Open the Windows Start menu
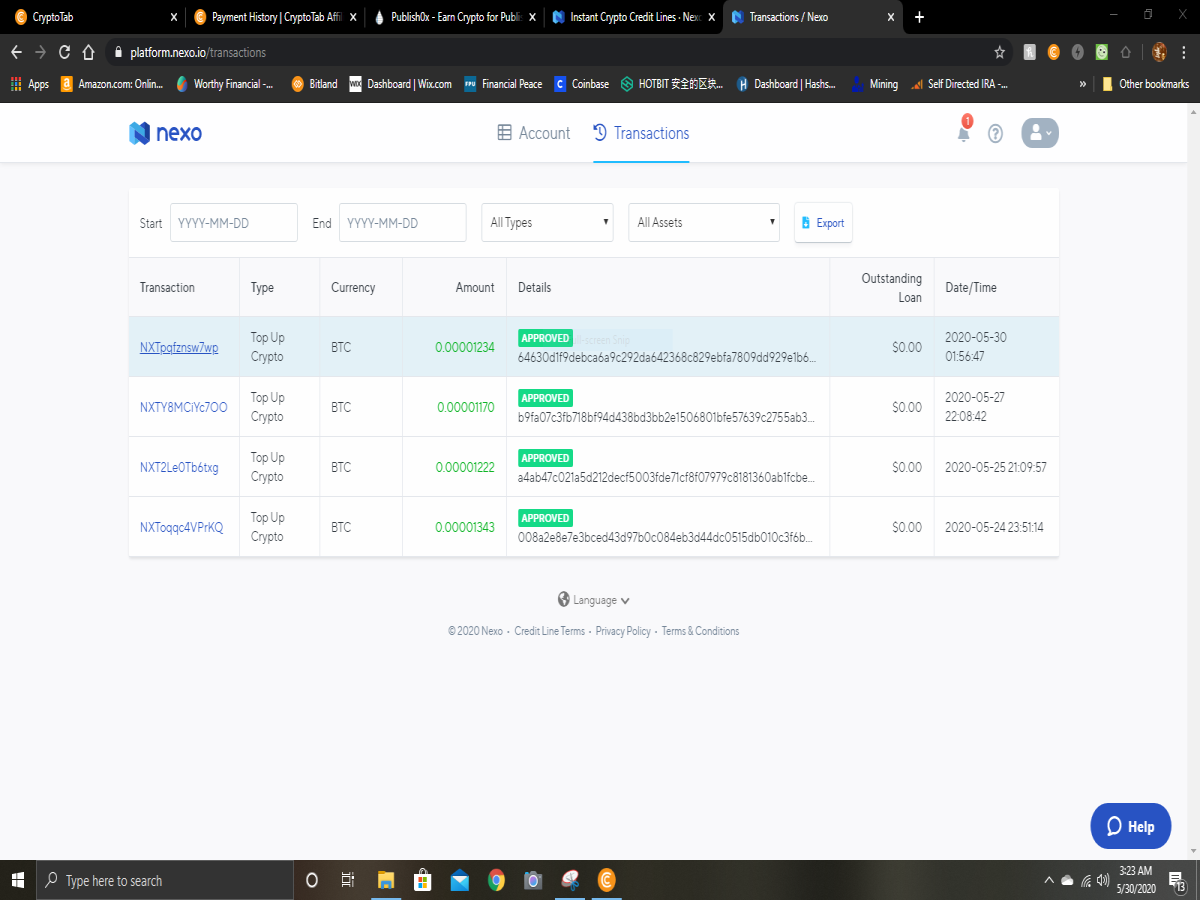Viewport: 1200px width, 900px height. 17,880
